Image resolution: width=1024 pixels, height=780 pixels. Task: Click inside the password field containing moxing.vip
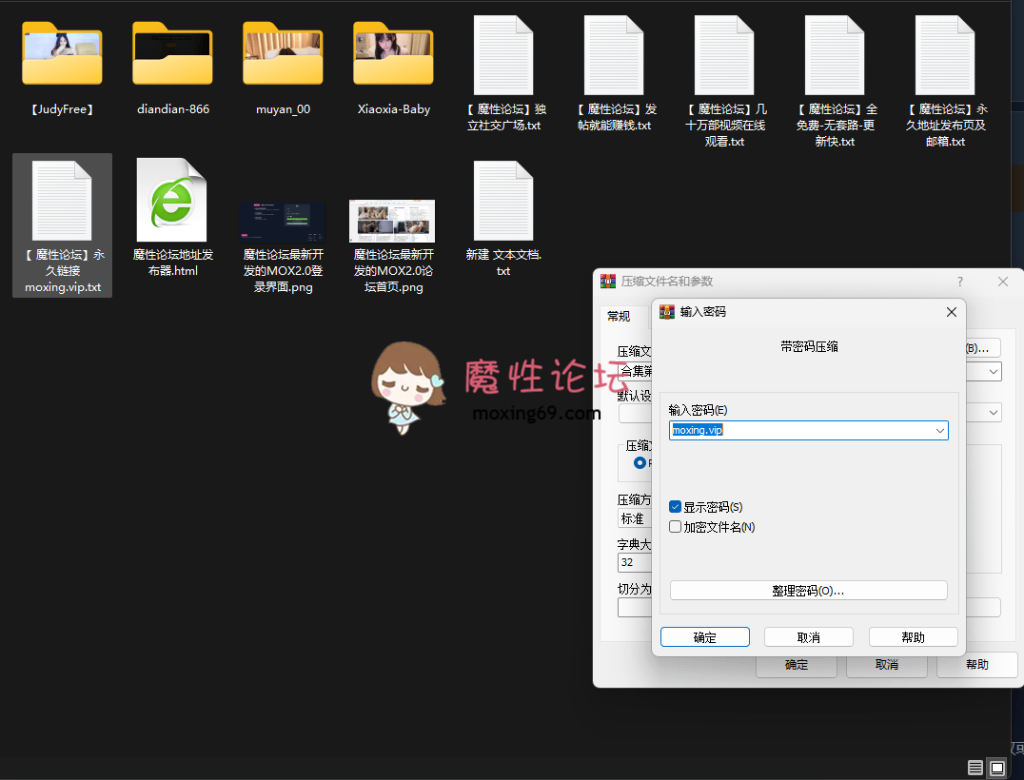[790, 430]
